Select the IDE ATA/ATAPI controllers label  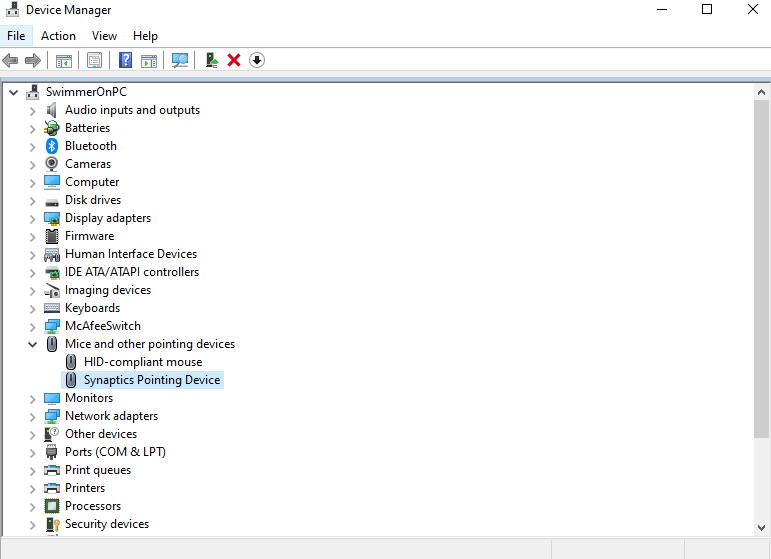point(132,272)
